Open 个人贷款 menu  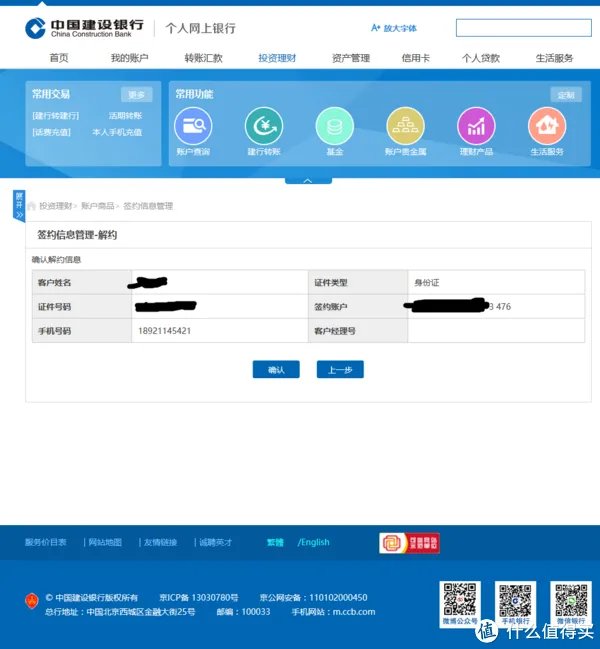(481, 58)
